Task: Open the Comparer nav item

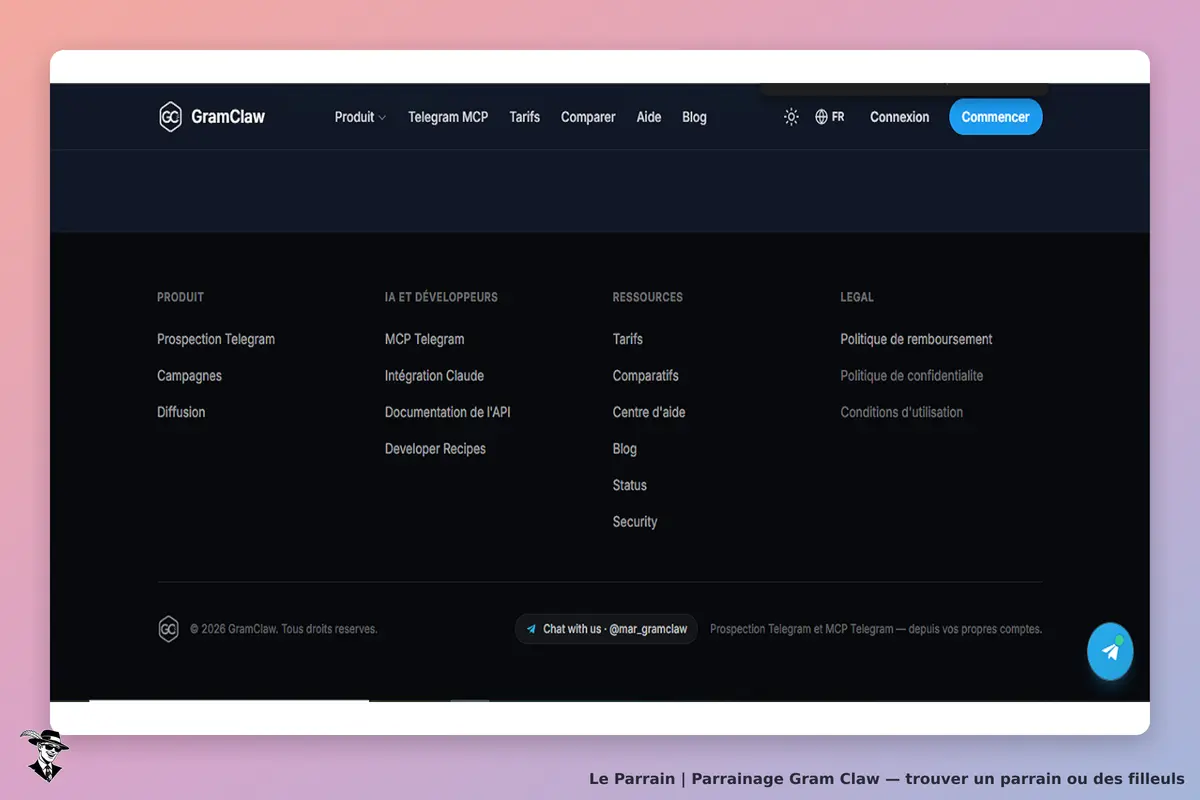Action: (x=588, y=117)
